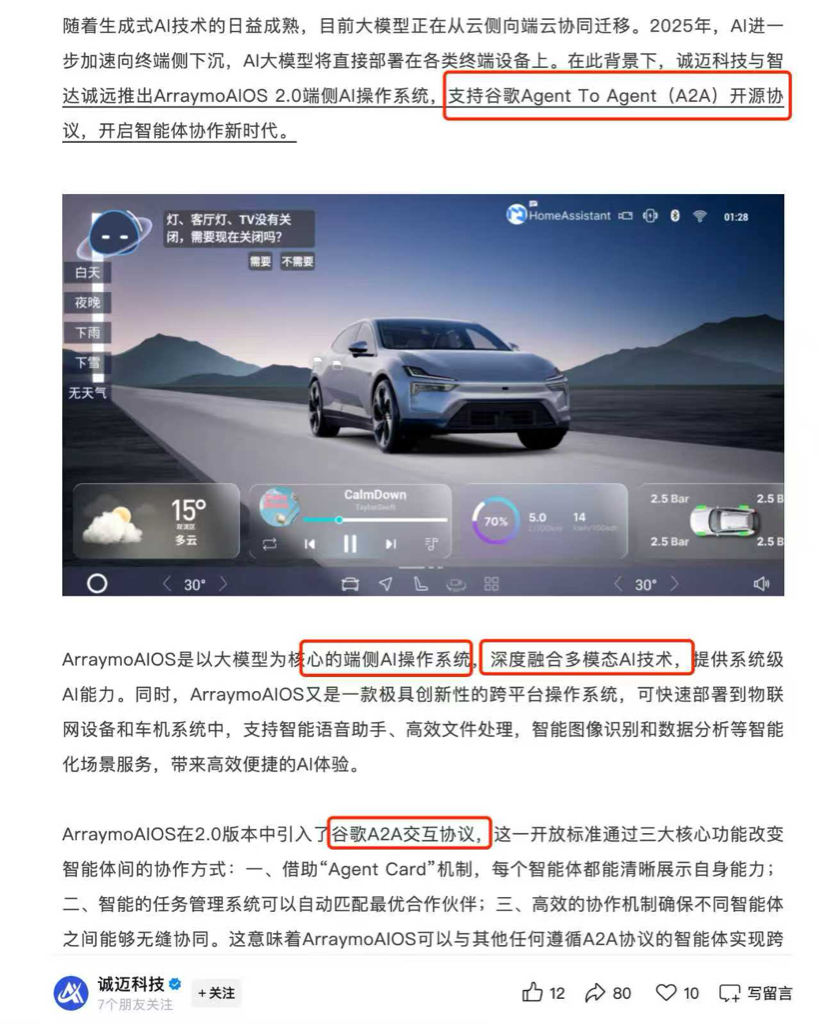Open the apps grid icon
Screen dimensions: 820x1024
(492, 584)
